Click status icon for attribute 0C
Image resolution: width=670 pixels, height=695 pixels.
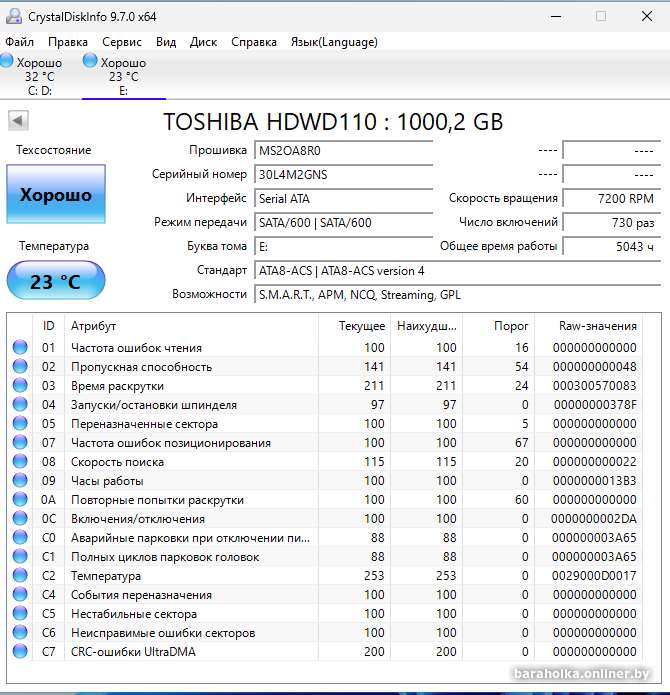coord(20,518)
